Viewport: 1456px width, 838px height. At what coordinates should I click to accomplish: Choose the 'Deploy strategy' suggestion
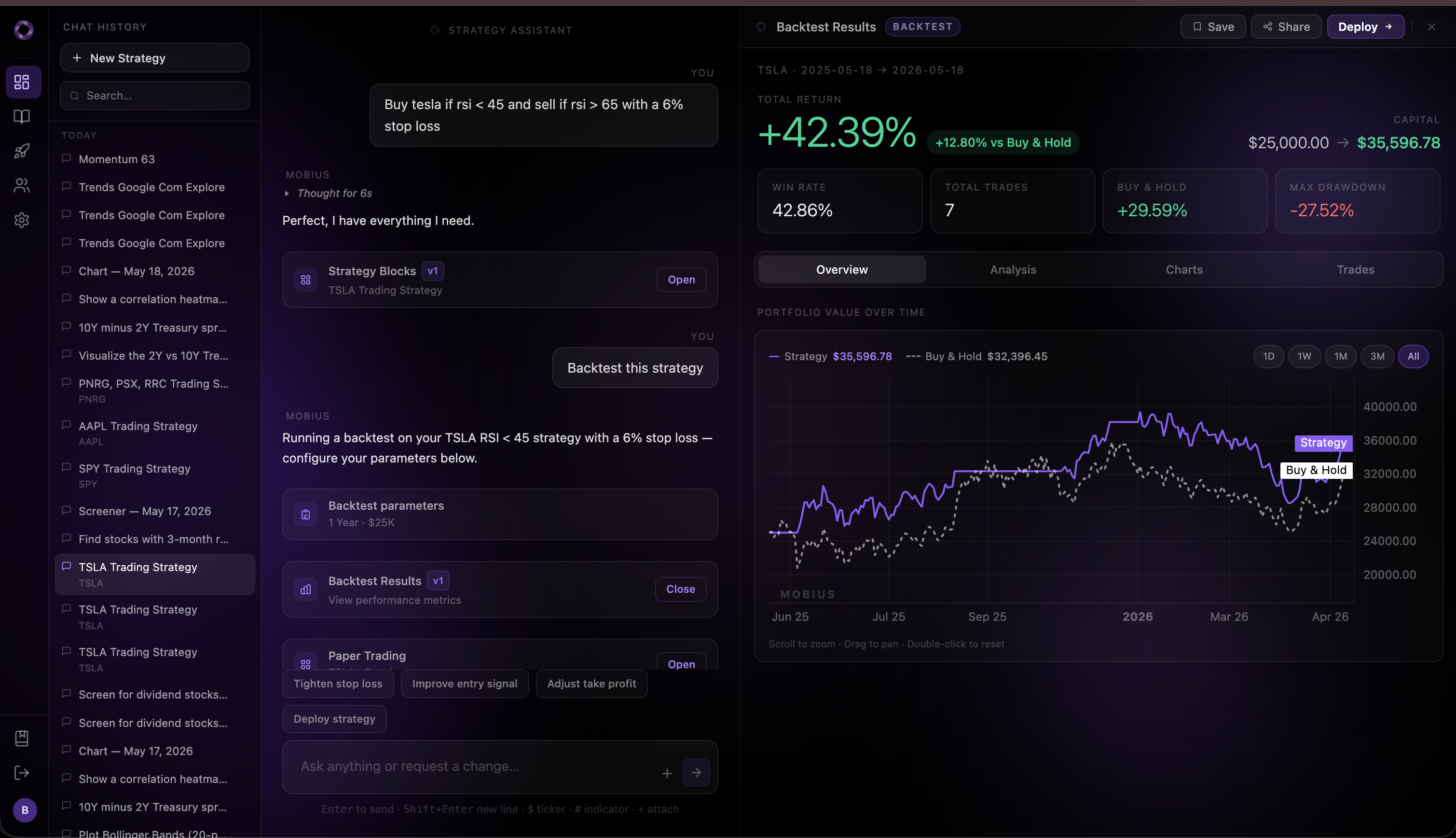coord(334,719)
